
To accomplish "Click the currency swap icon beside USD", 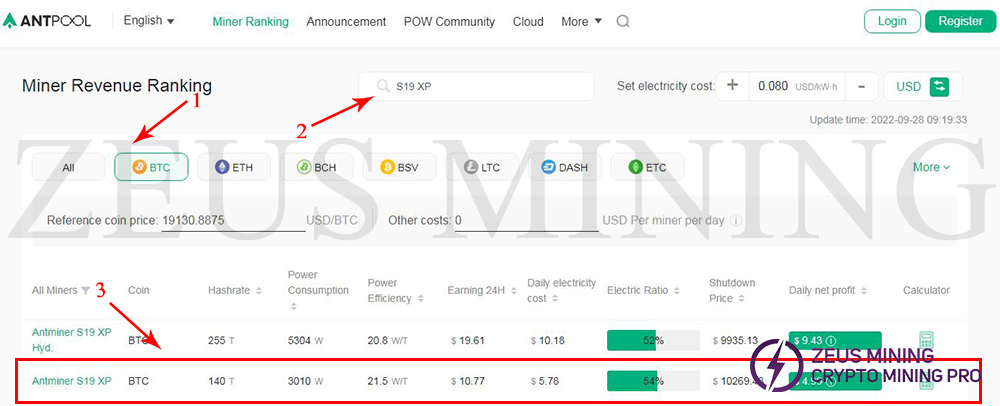I will point(939,86).
